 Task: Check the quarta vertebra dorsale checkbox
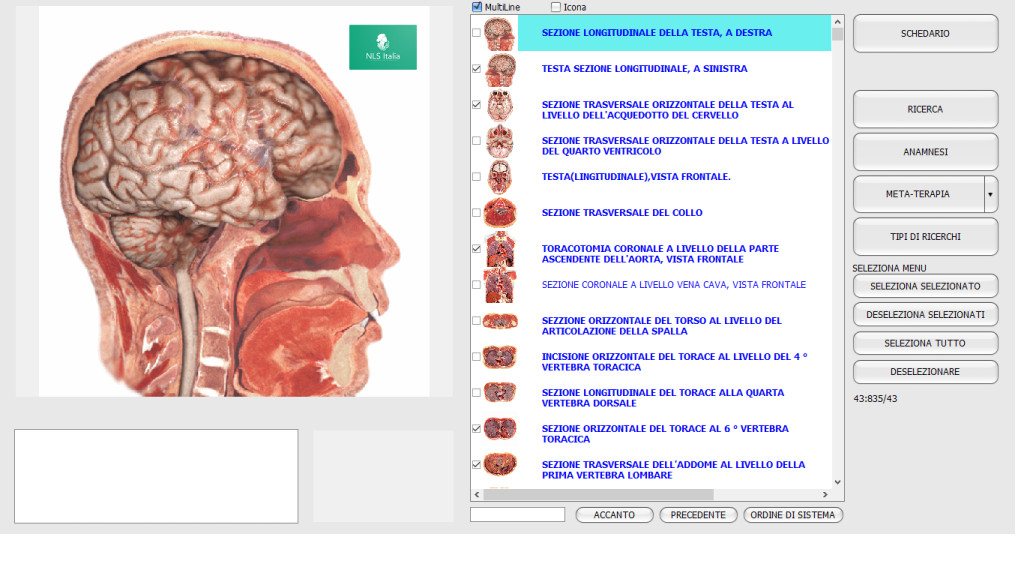[477, 392]
